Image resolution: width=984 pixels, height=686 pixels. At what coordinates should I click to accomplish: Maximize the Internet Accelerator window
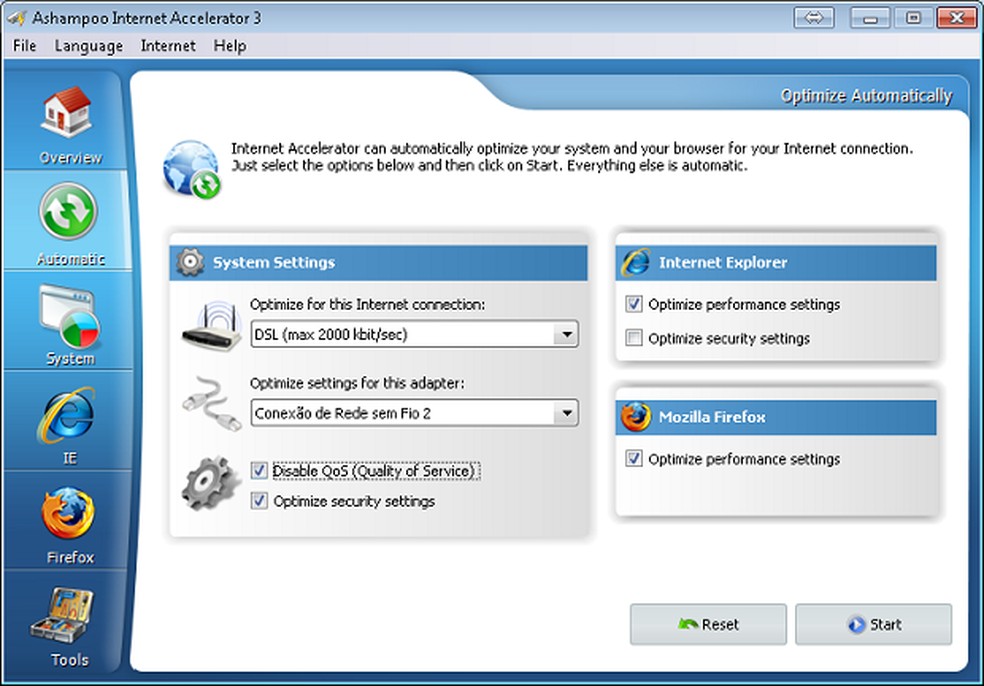coord(914,18)
